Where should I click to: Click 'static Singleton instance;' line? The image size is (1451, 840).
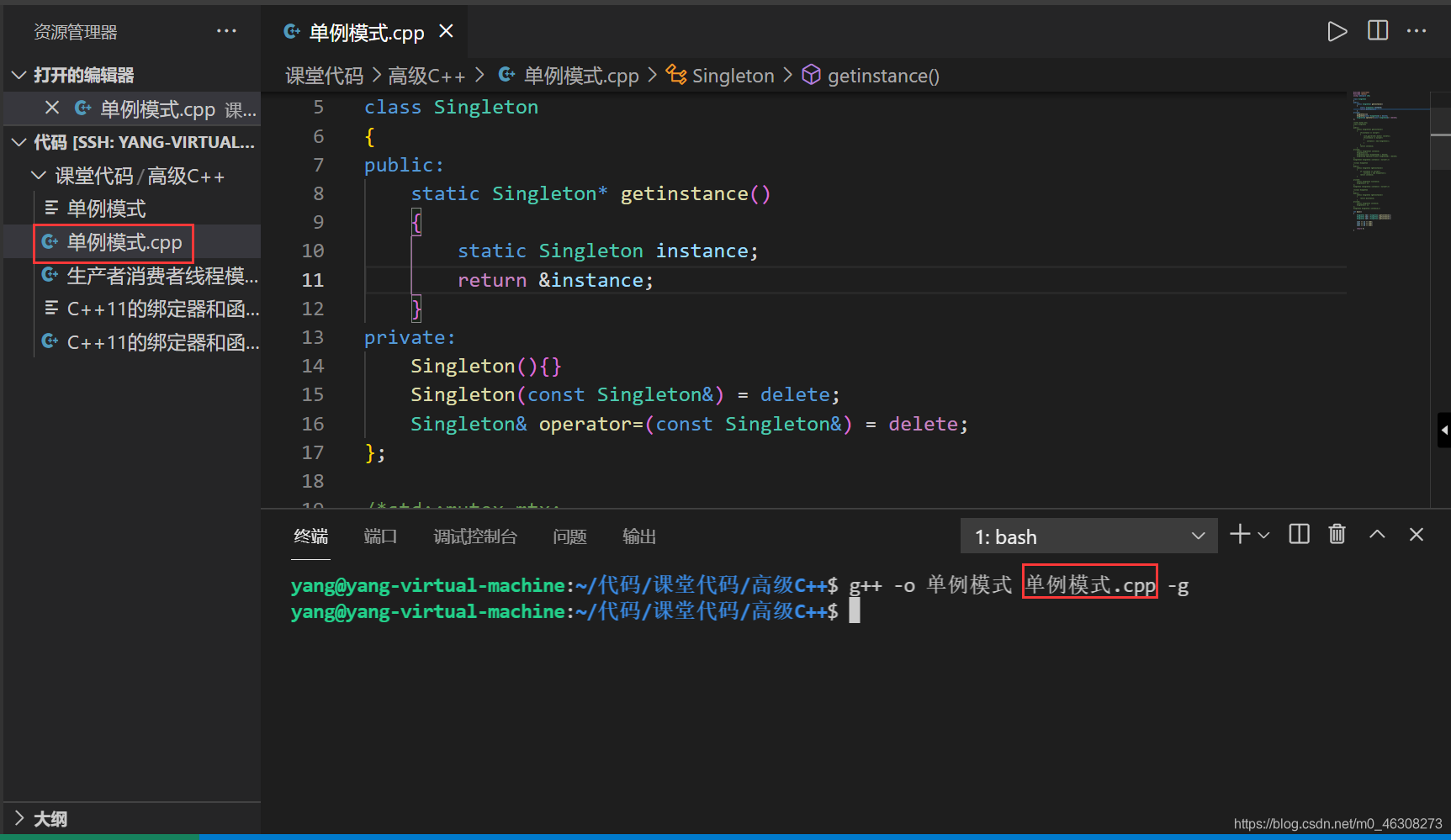coord(607,251)
